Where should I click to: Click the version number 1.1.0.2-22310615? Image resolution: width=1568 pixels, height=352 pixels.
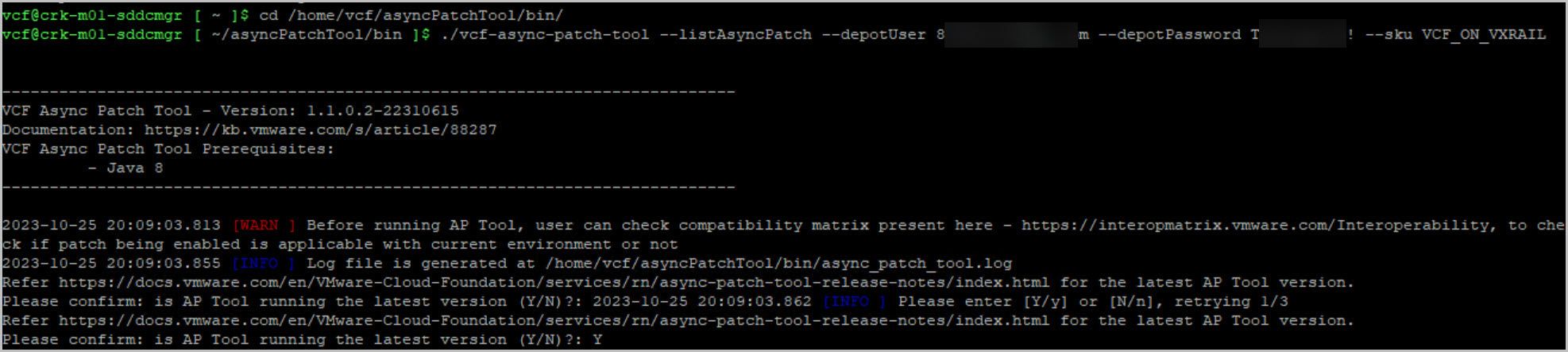tap(383, 110)
